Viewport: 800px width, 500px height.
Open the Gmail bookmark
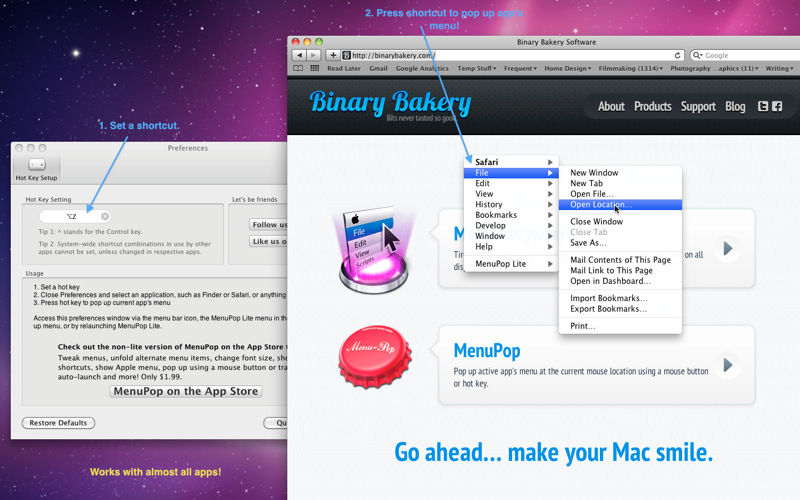pos(378,68)
